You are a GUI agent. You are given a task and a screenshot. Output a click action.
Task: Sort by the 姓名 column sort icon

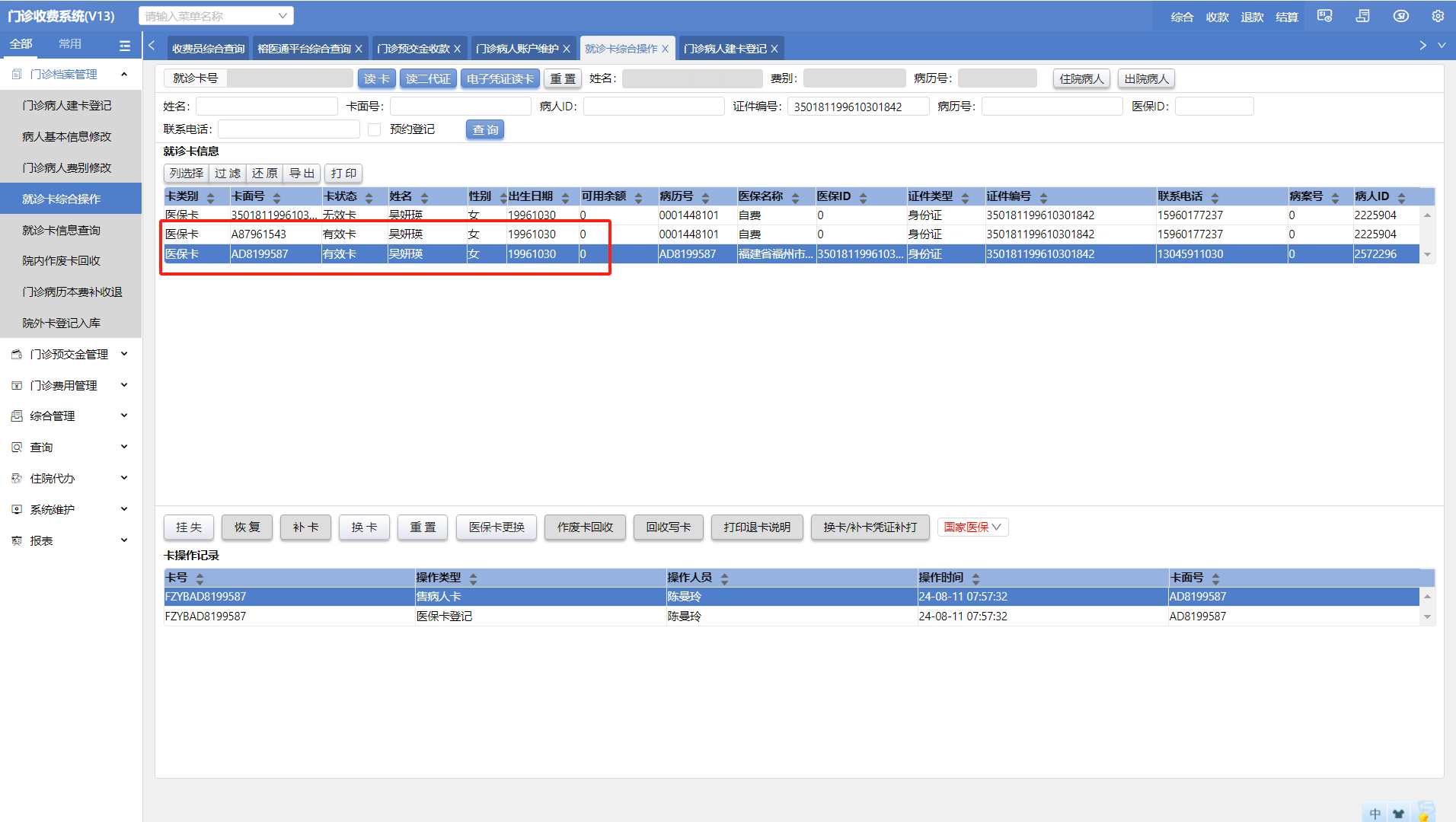tap(425, 197)
